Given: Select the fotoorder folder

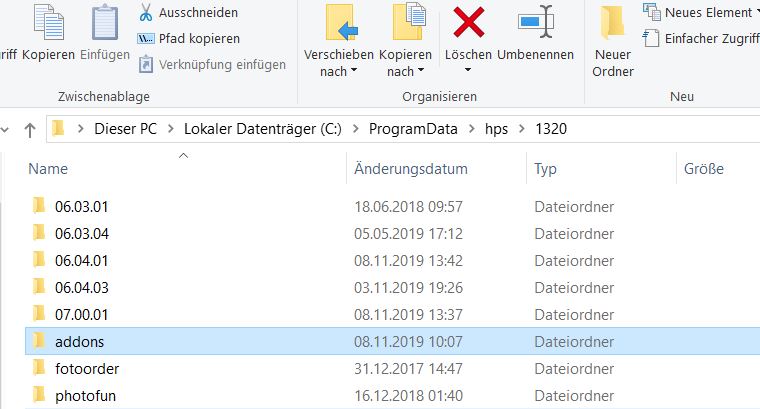Looking at the screenshot, I should (x=87, y=368).
